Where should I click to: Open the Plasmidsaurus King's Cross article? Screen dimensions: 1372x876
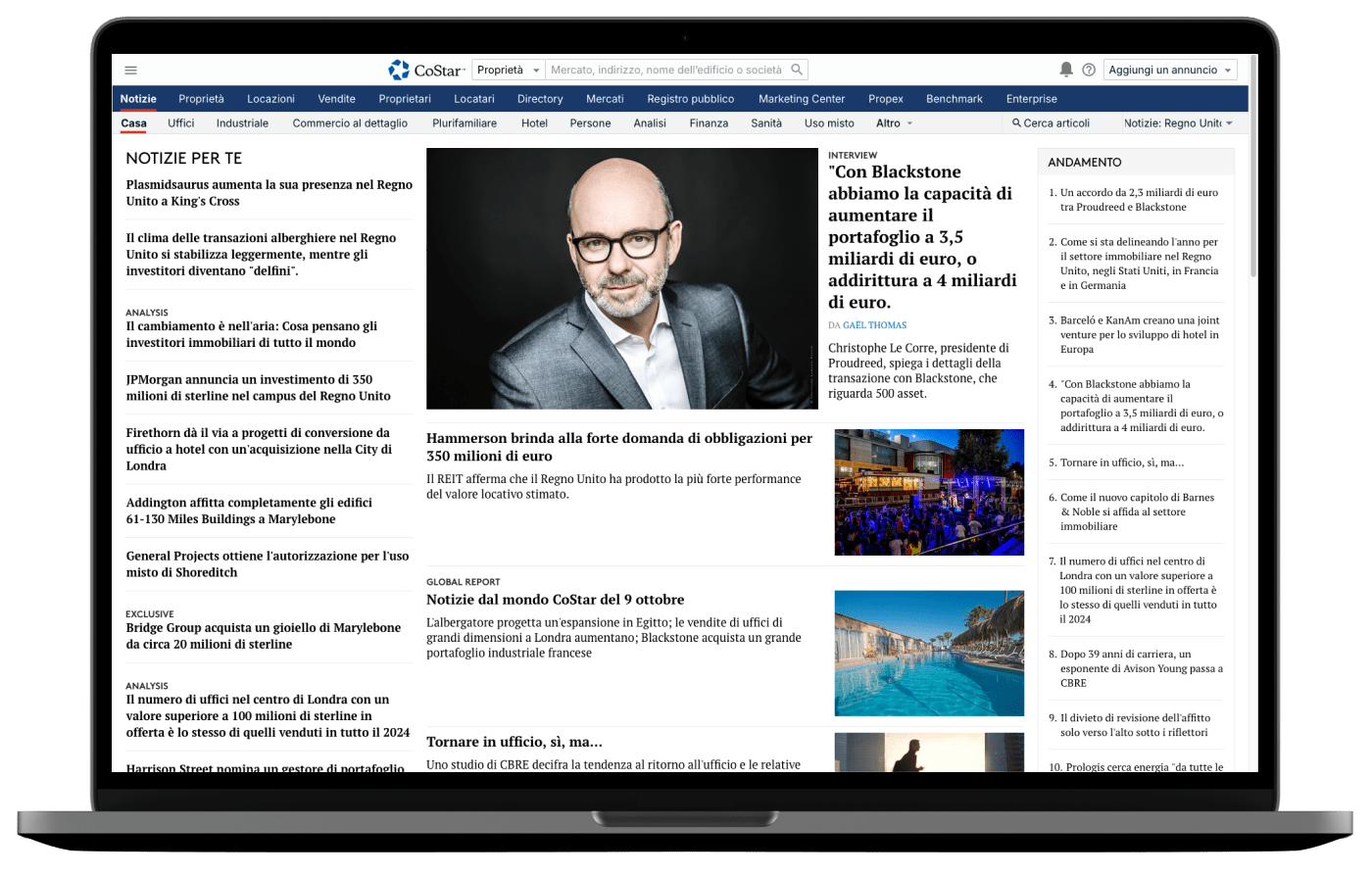click(269, 193)
